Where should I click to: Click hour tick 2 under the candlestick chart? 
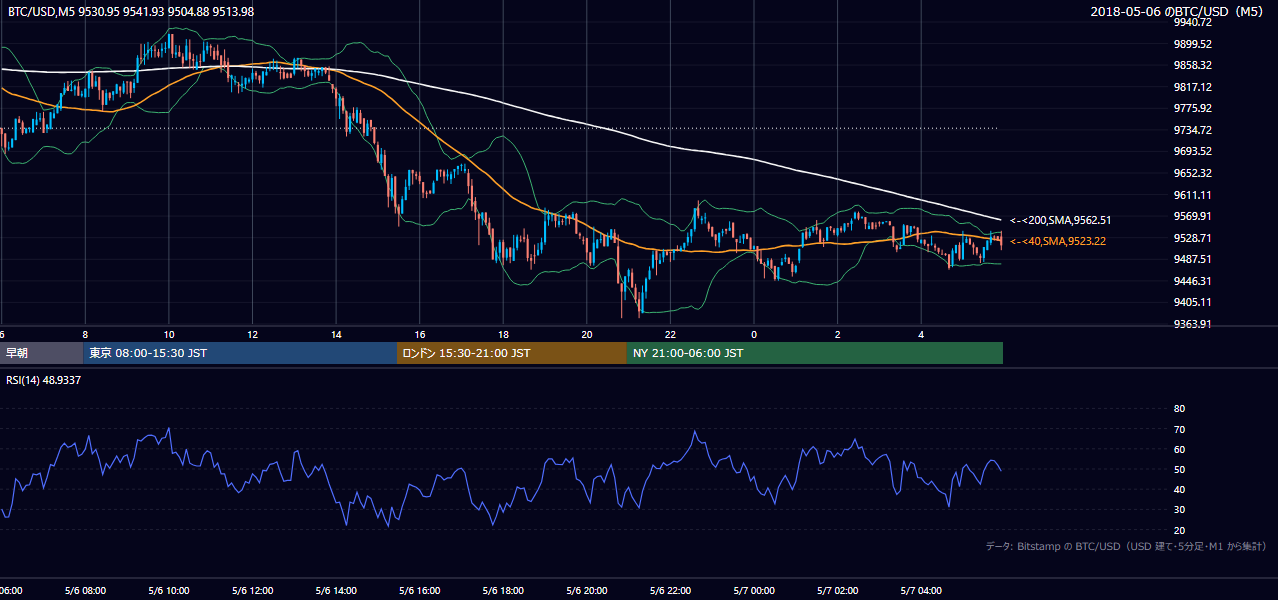coord(837,335)
